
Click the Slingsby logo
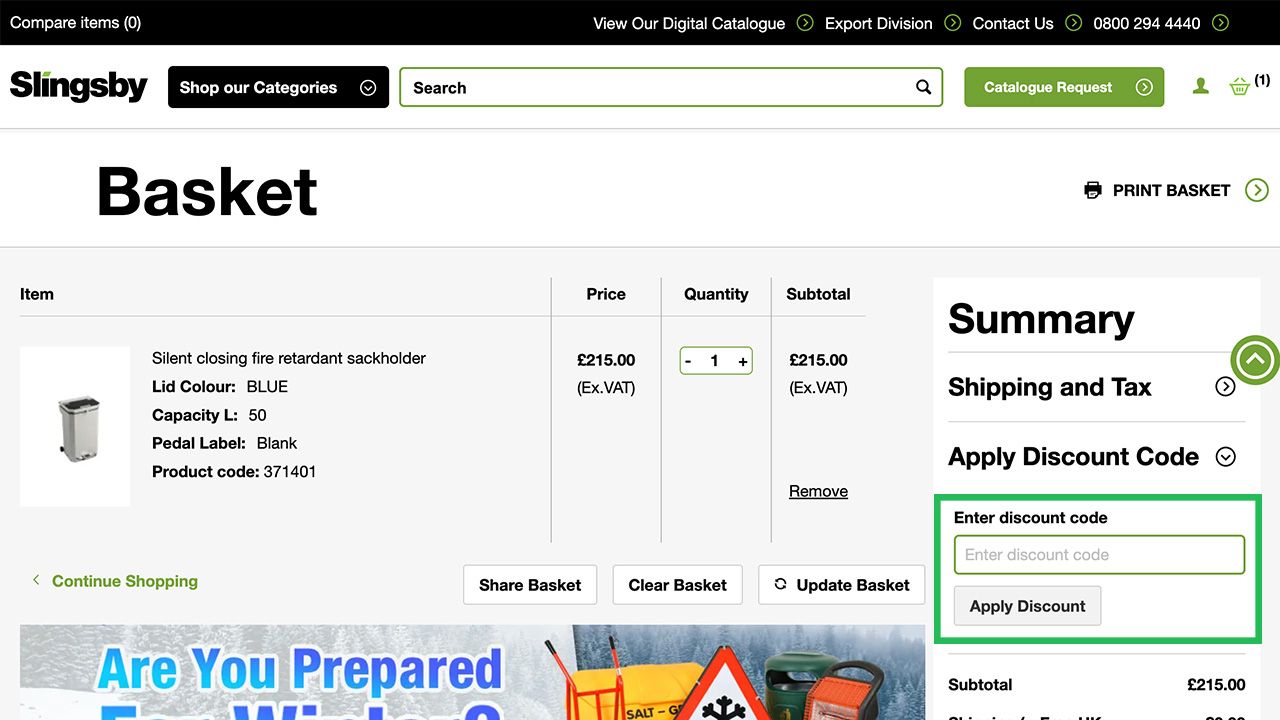pos(79,86)
